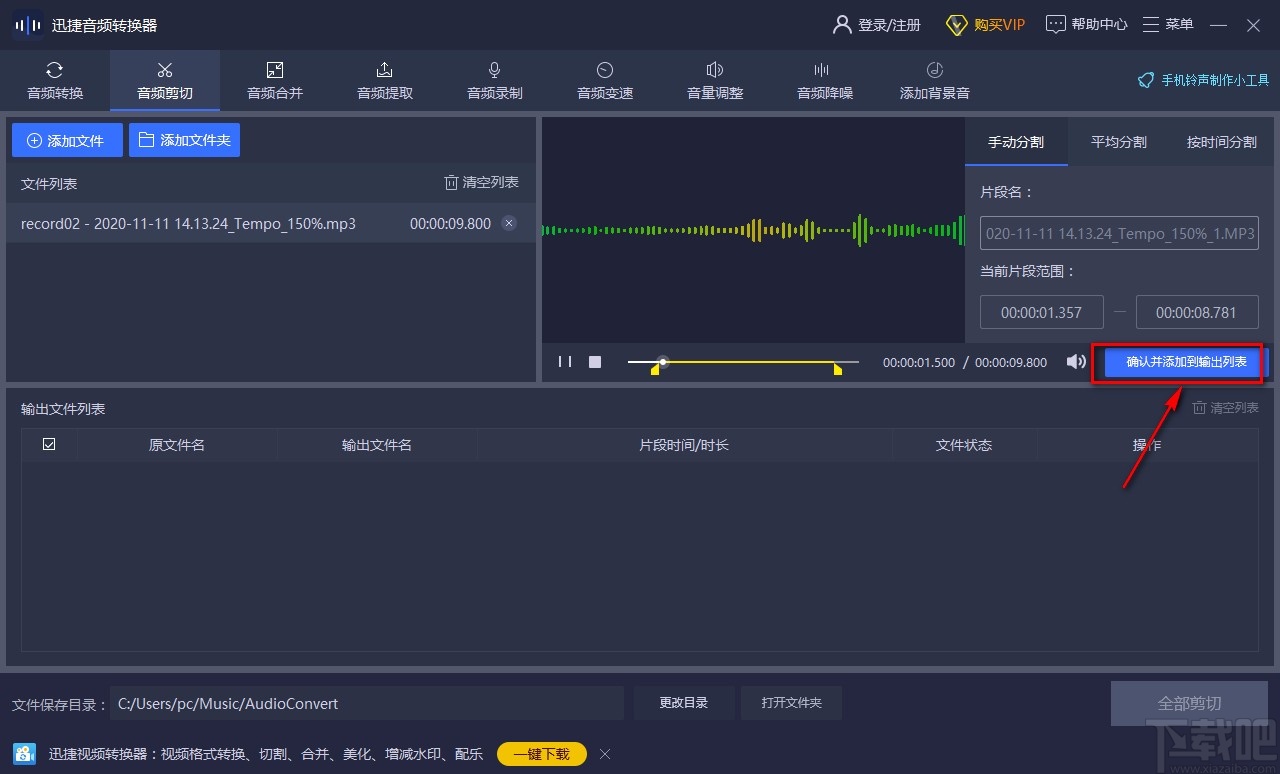Launch the 音频录制 recording tool

click(494, 80)
